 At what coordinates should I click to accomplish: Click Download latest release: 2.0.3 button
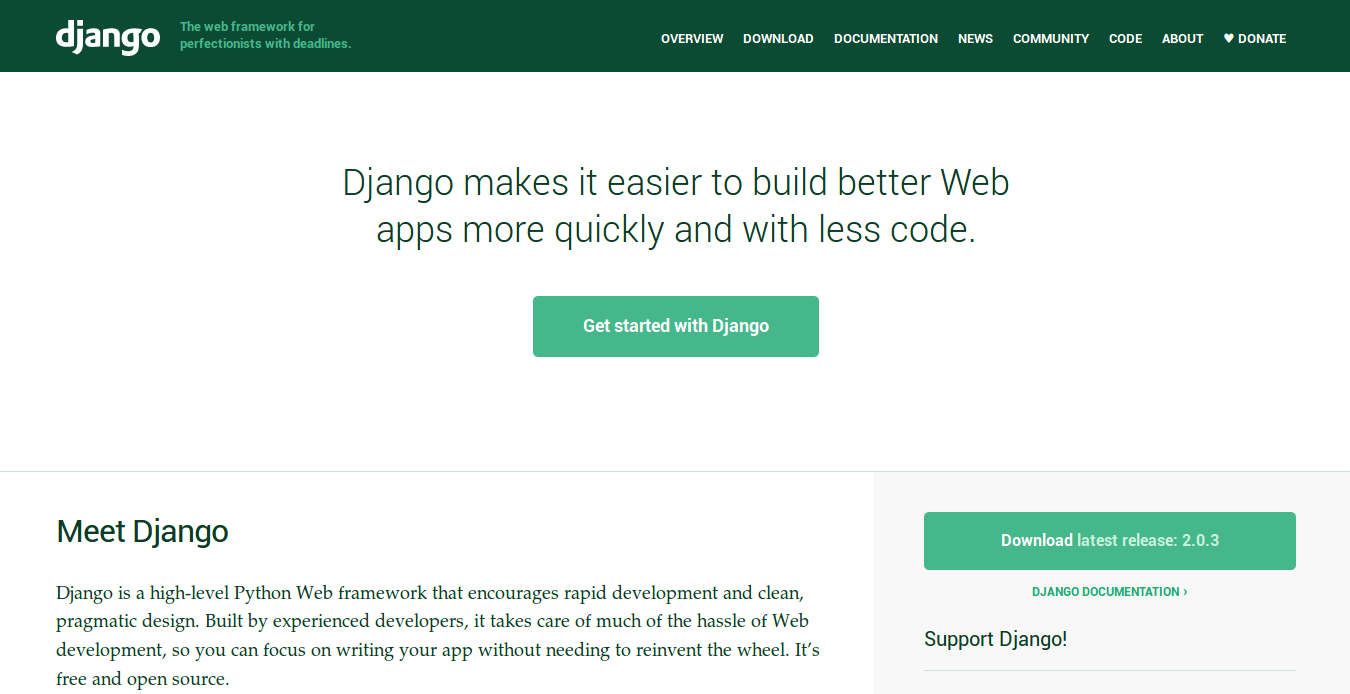(x=1110, y=541)
